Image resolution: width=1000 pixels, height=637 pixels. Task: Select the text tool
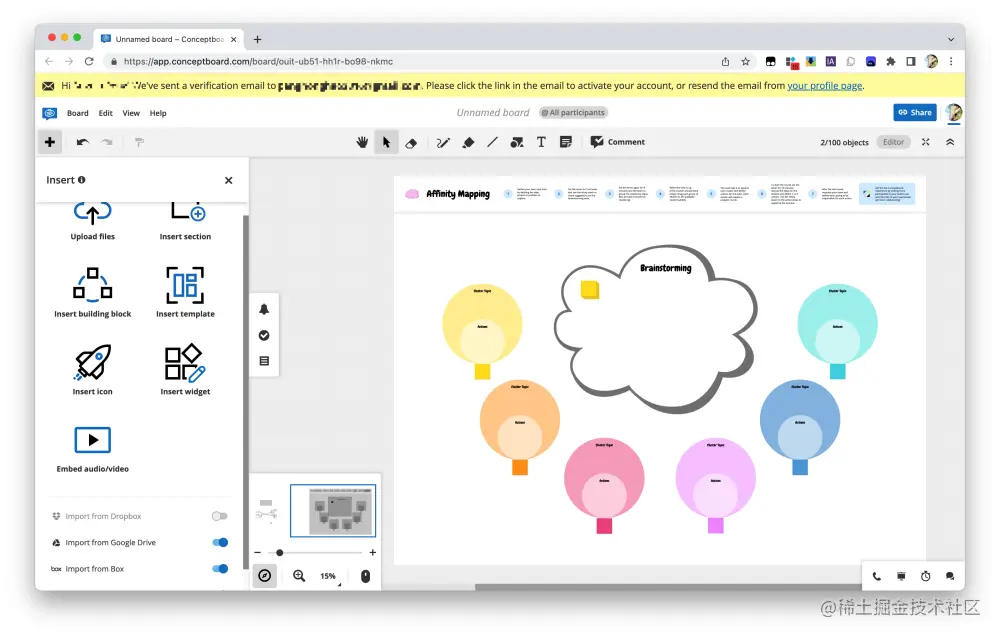(541, 142)
